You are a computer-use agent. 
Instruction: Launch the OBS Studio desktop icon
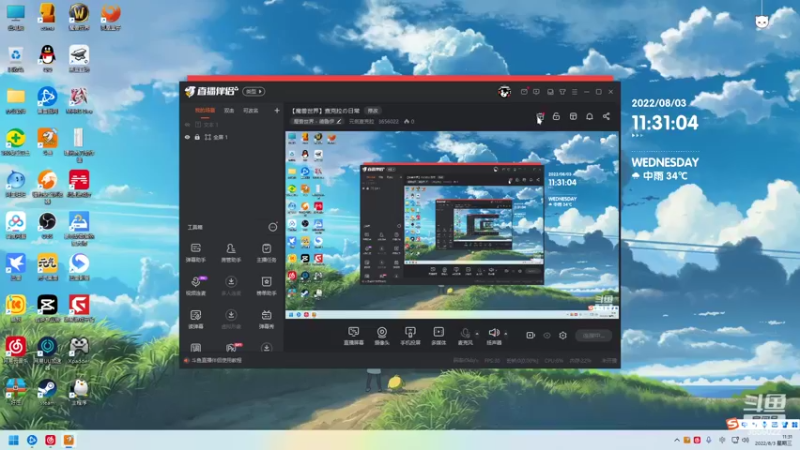tap(47, 225)
